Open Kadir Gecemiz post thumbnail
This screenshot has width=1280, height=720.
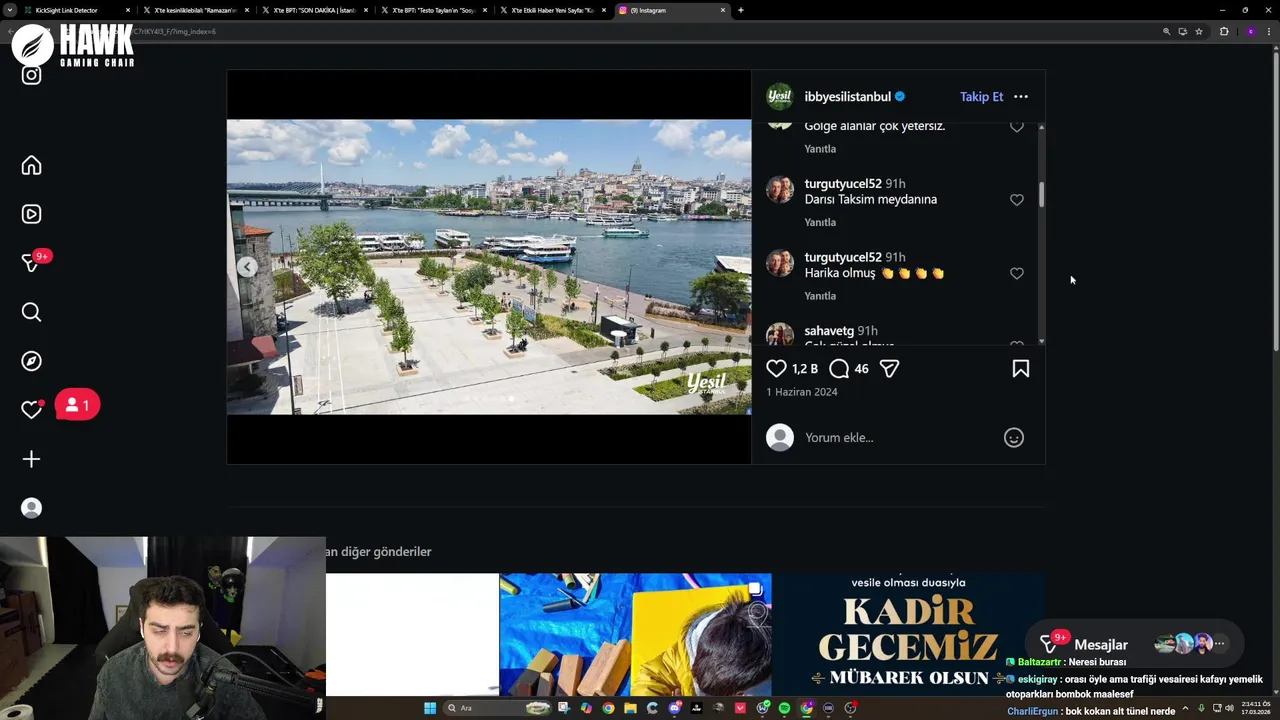click(x=908, y=634)
